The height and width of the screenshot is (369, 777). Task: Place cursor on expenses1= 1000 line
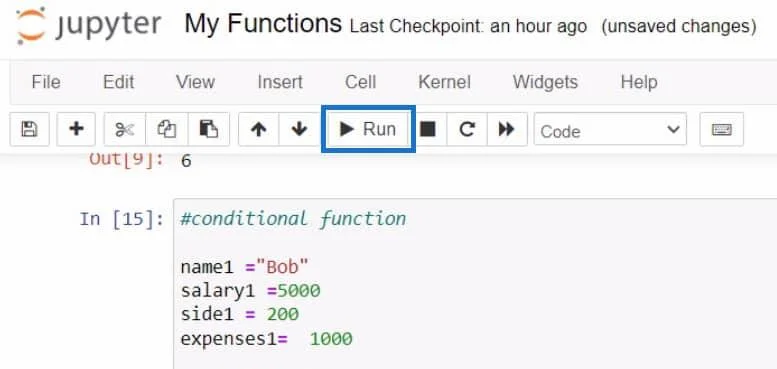point(267,339)
